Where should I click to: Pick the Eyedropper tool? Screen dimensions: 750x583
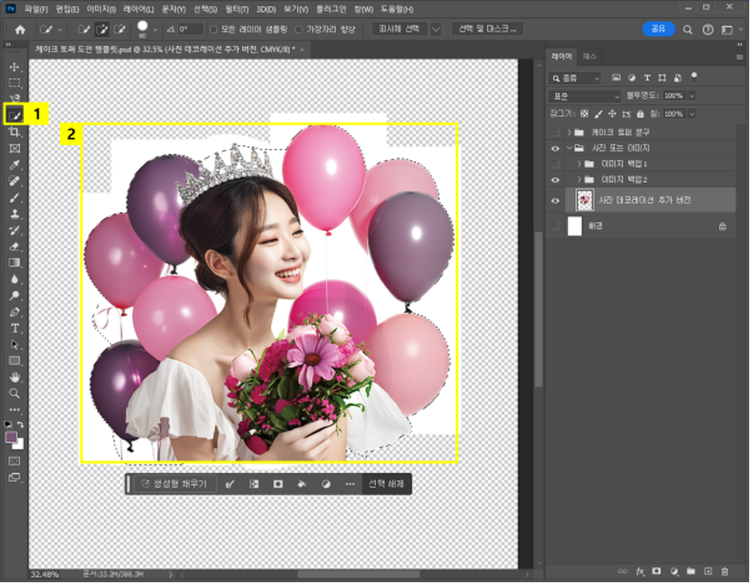coord(14,165)
